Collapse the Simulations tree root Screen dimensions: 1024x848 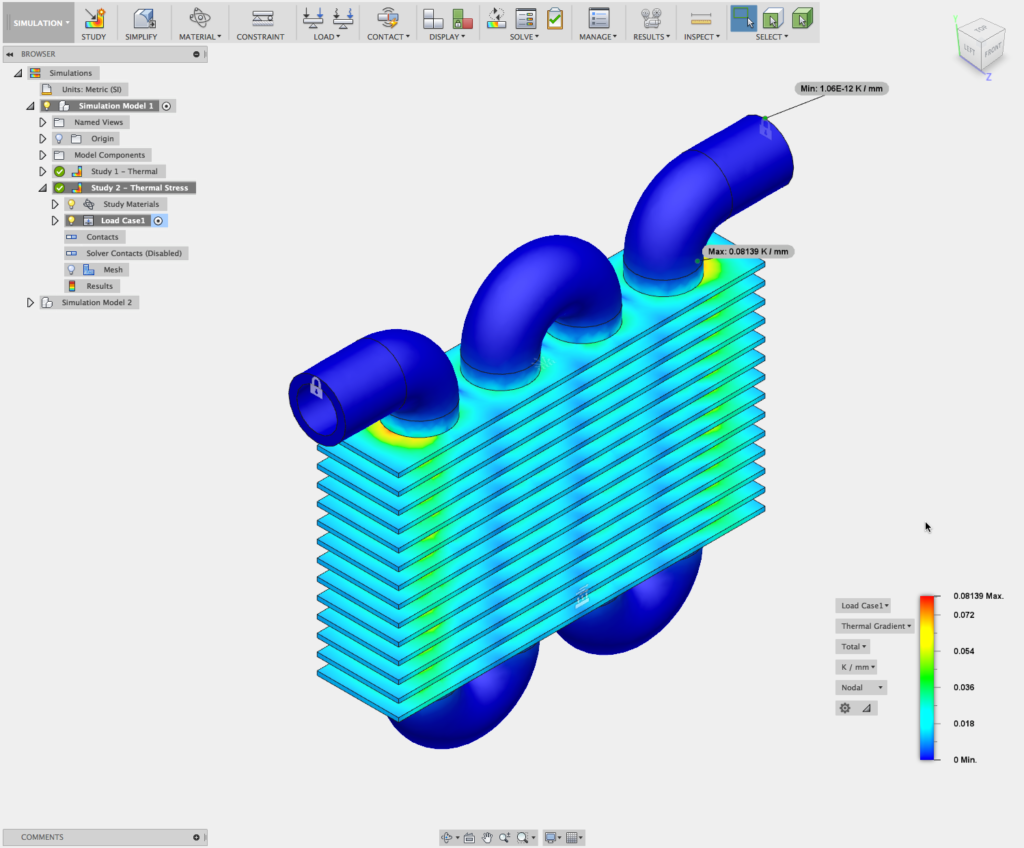pos(18,73)
